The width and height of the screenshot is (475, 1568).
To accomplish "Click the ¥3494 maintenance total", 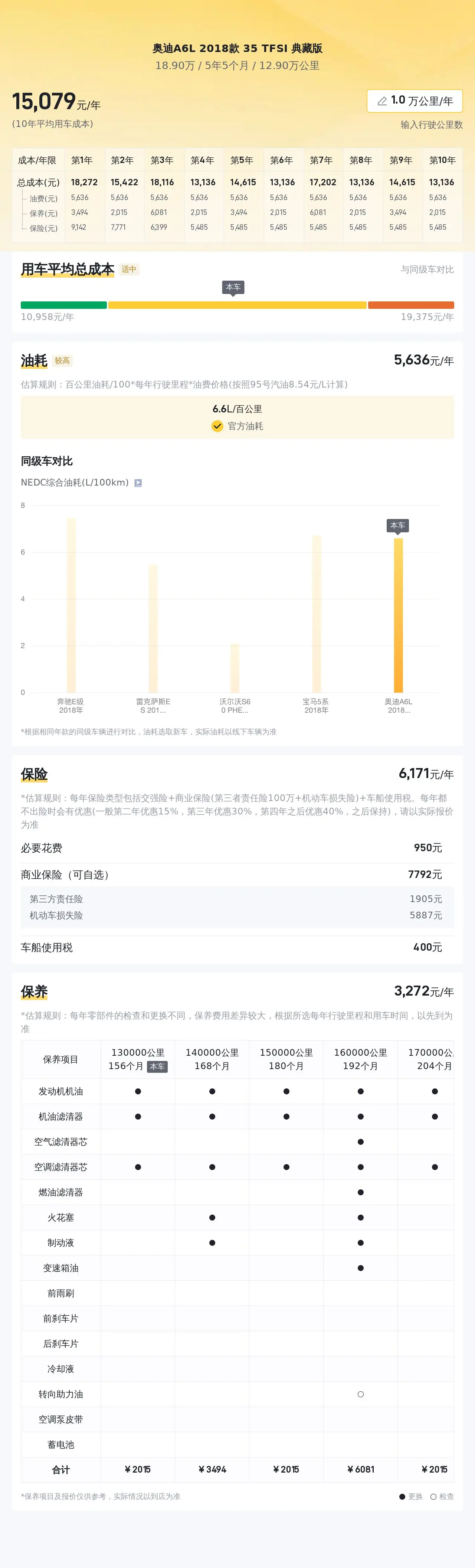I will pos(212,1469).
